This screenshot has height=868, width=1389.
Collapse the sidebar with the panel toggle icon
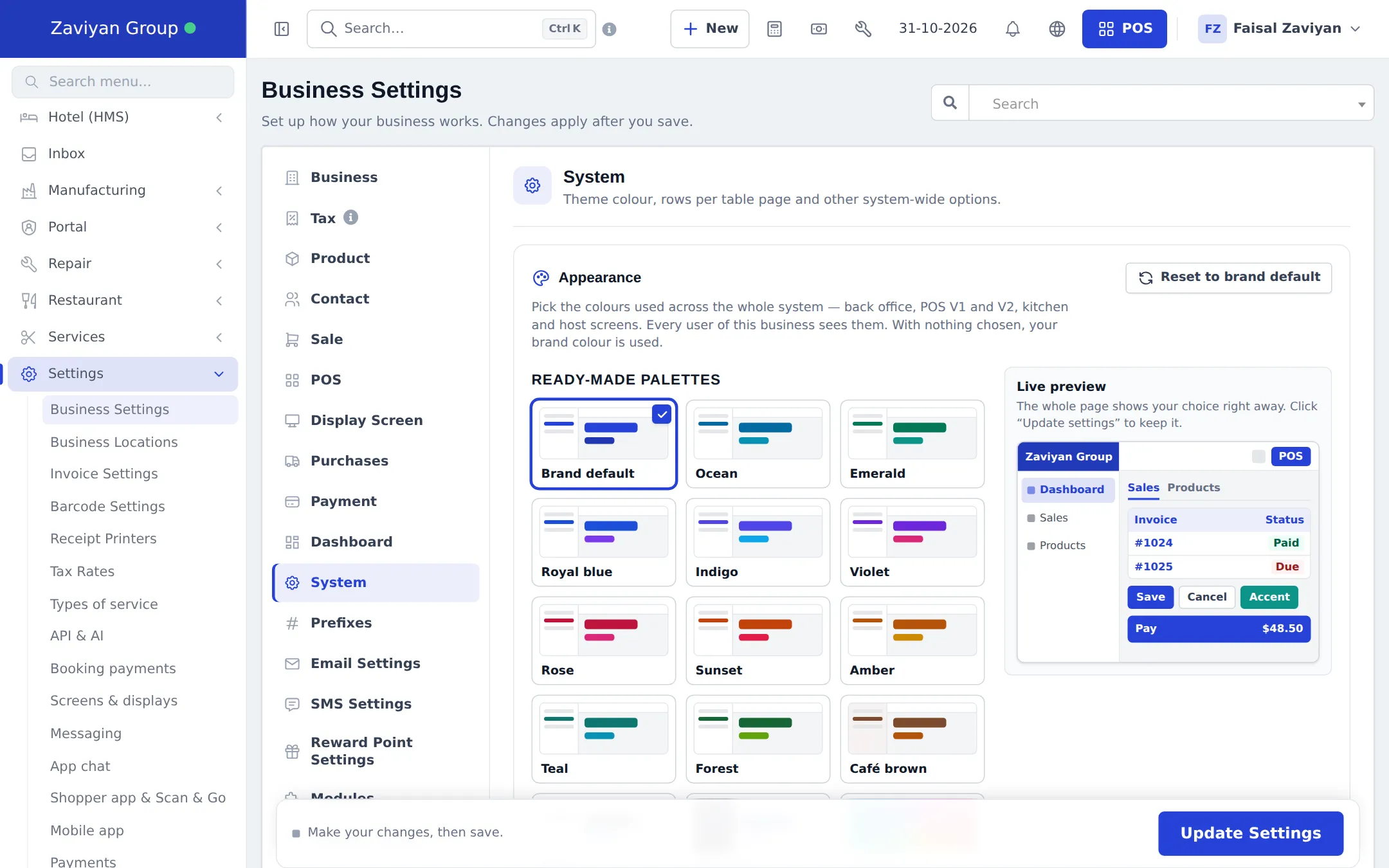(x=282, y=29)
